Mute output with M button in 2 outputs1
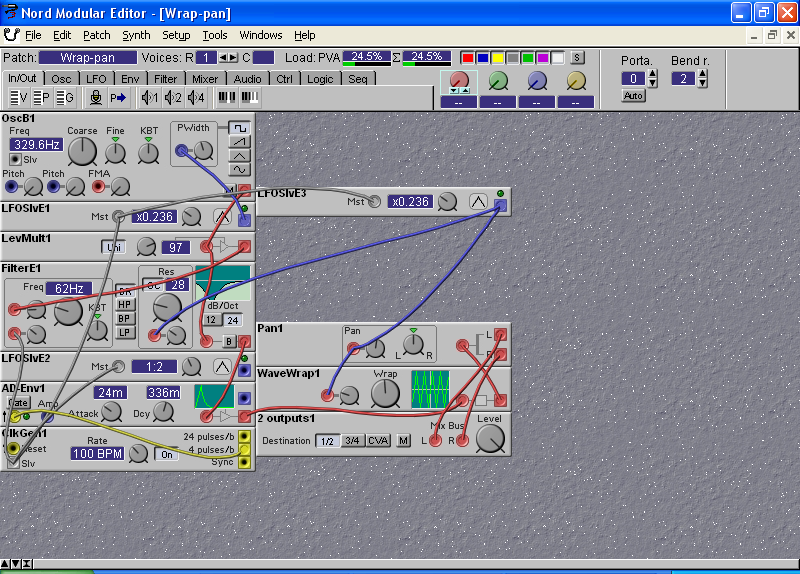Image resolution: width=800 pixels, height=574 pixels. pos(404,440)
